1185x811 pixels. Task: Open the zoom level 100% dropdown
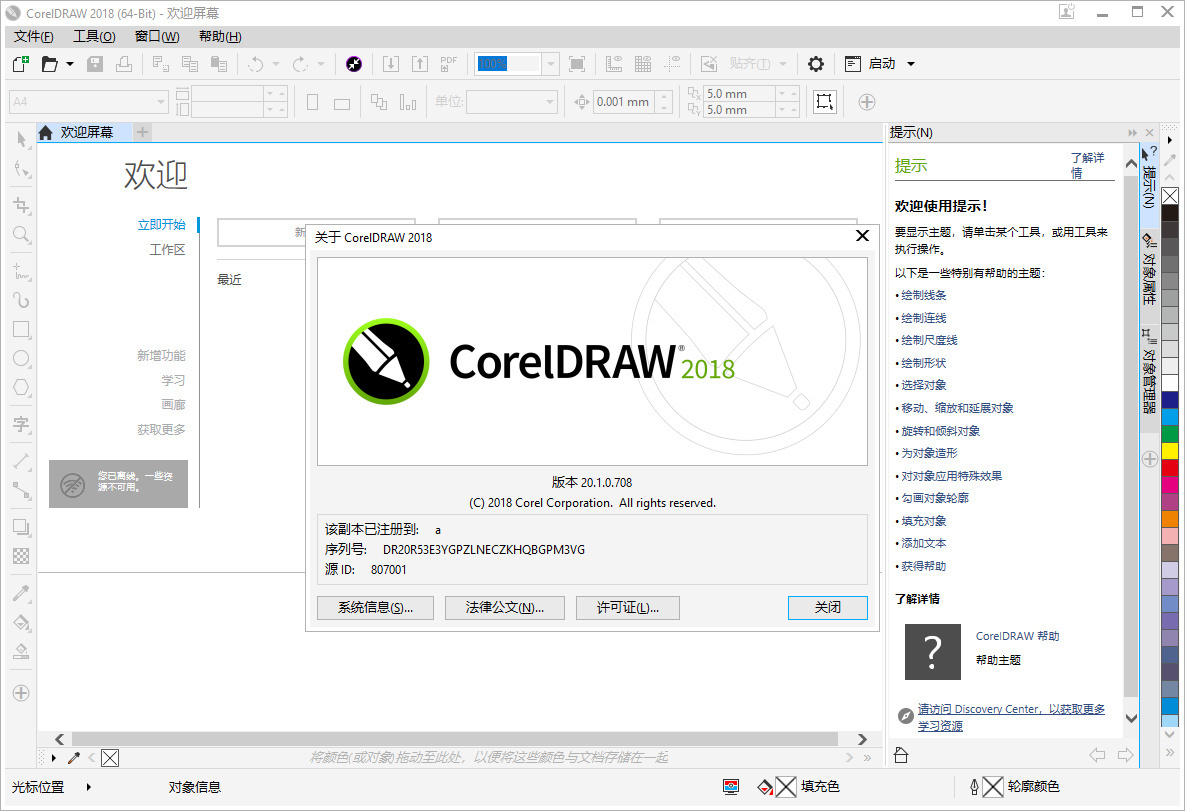click(551, 64)
